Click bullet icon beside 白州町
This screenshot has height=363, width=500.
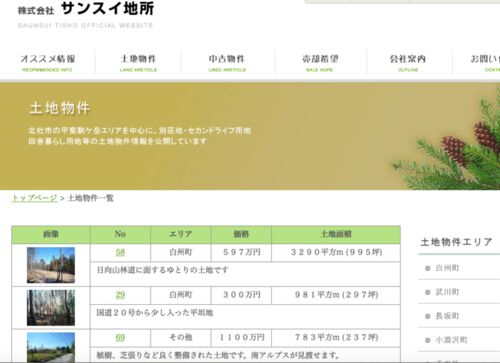coord(428,268)
